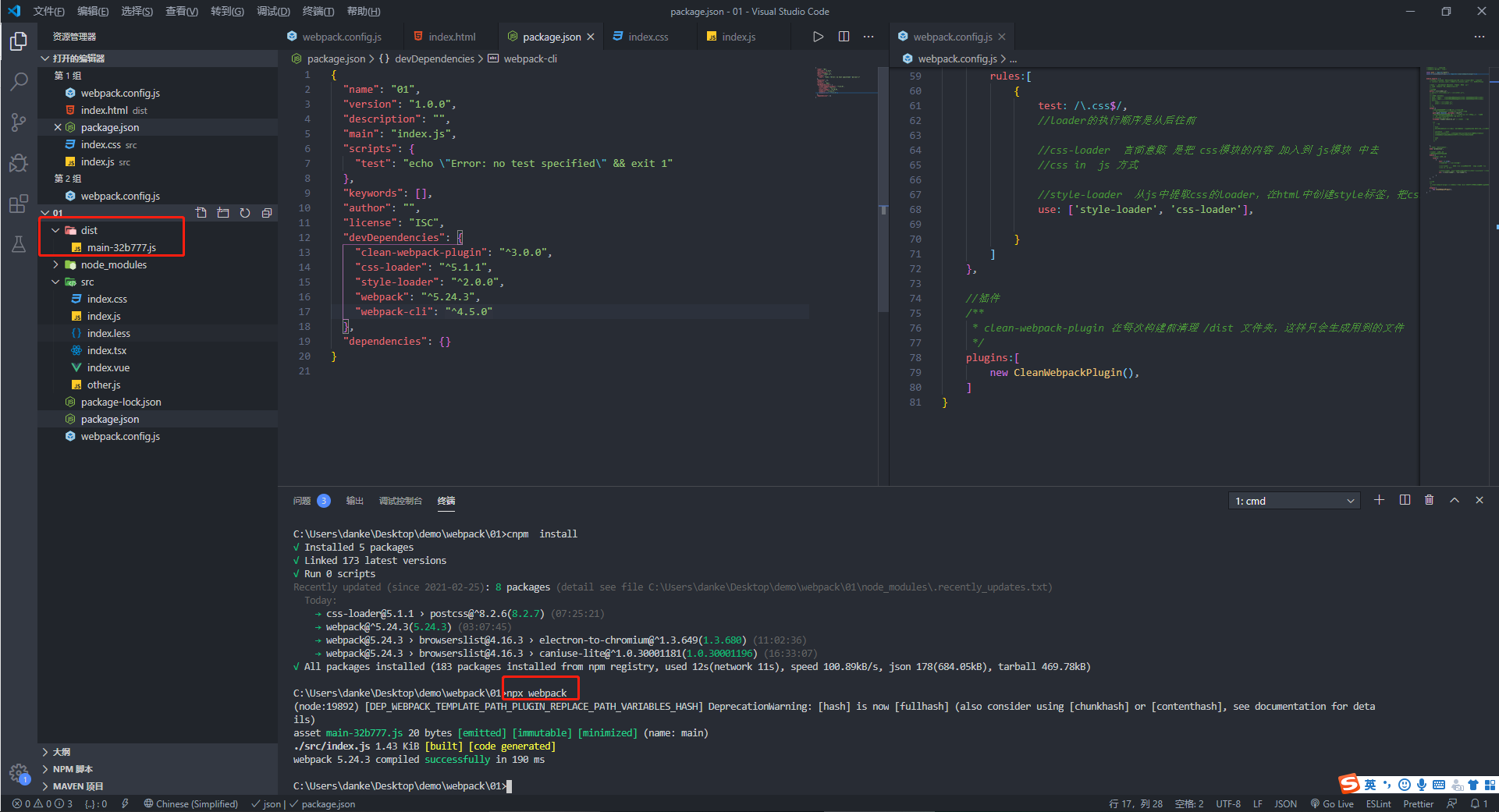Image resolution: width=1499 pixels, height=812 pixels.
Task: Open the File (文件) menu
Action: pos(48,11)
